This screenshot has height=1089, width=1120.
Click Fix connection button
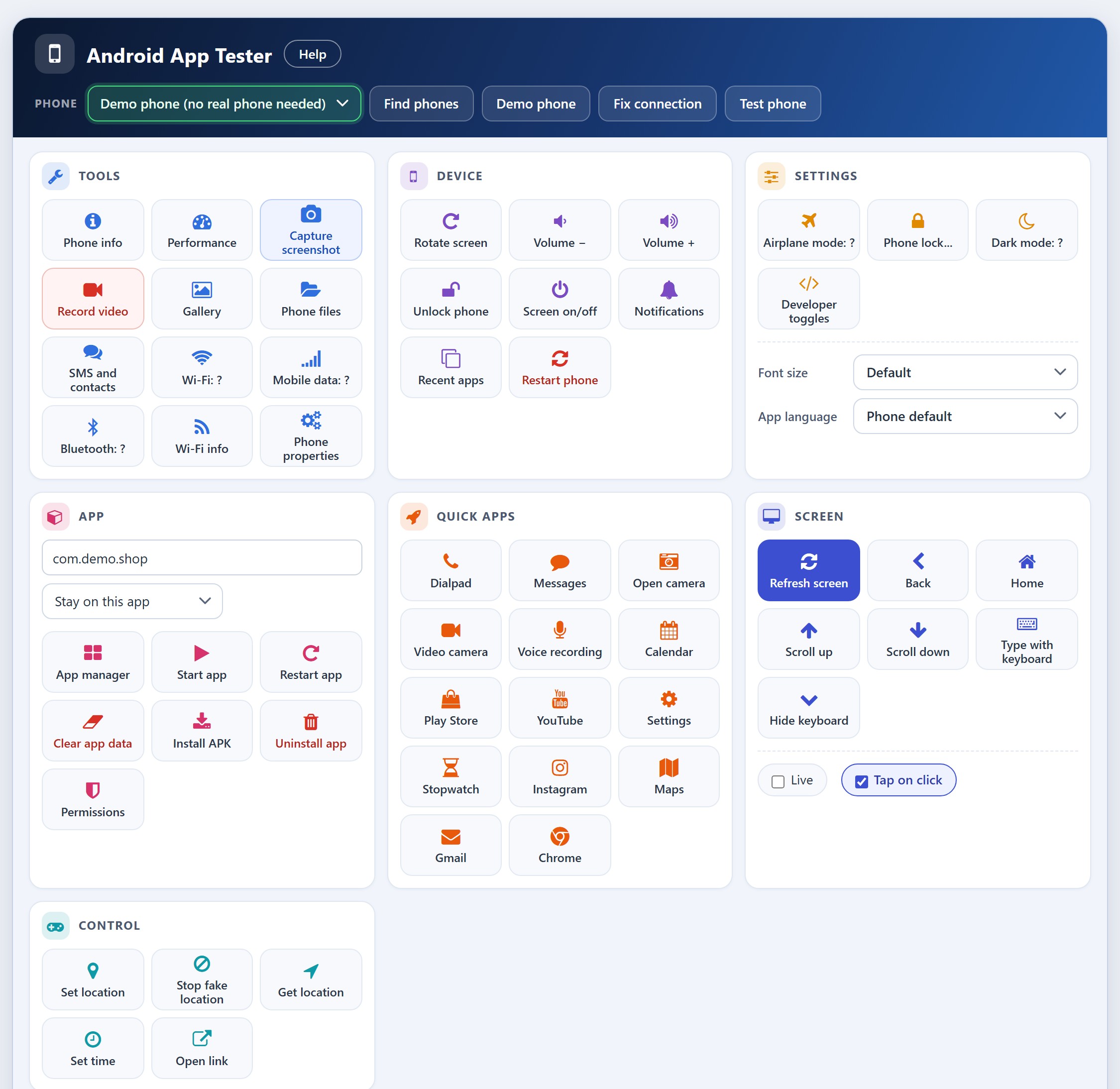(x=657, y=104)
